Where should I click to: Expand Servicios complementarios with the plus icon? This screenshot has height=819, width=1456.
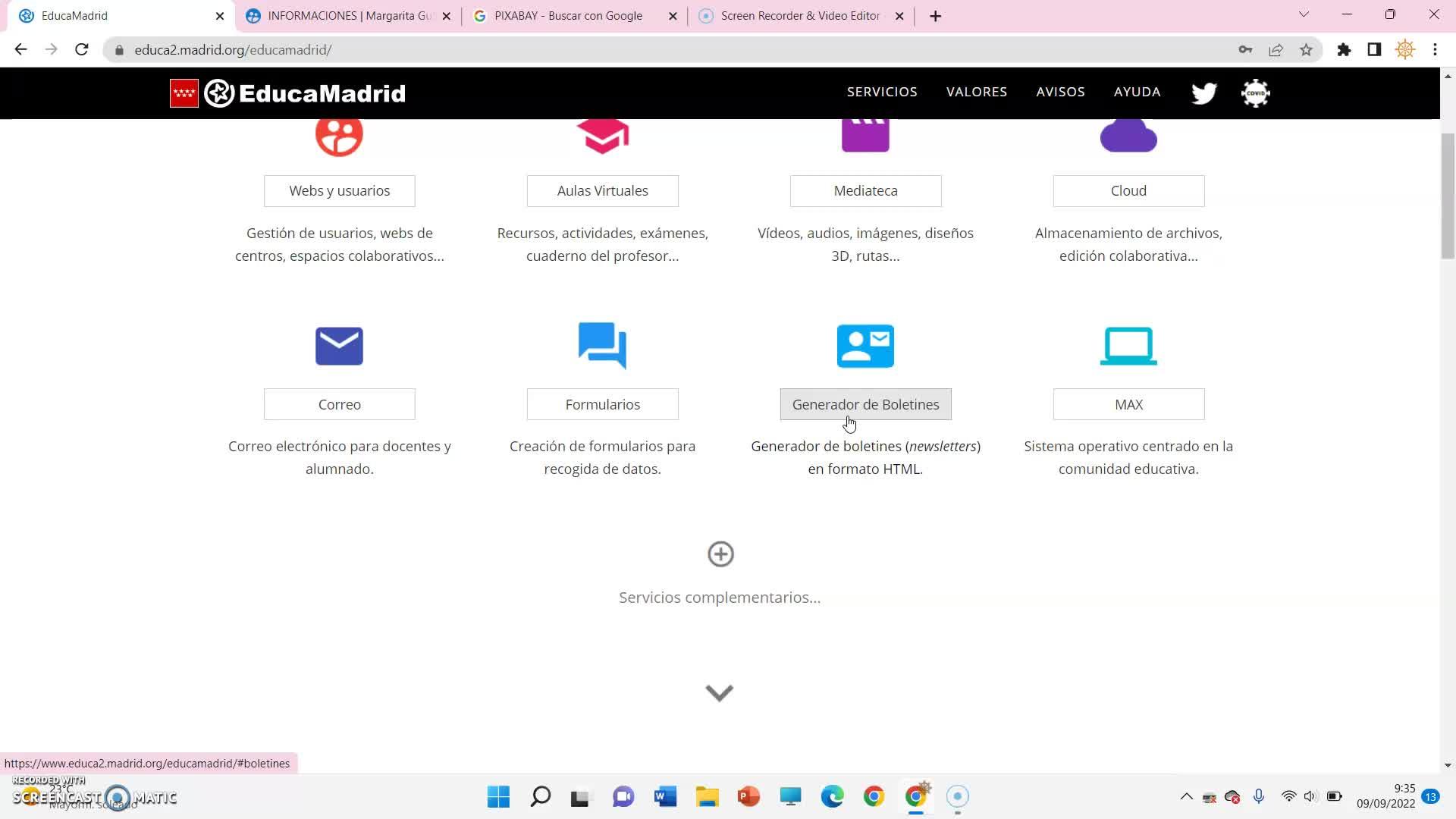720,554
